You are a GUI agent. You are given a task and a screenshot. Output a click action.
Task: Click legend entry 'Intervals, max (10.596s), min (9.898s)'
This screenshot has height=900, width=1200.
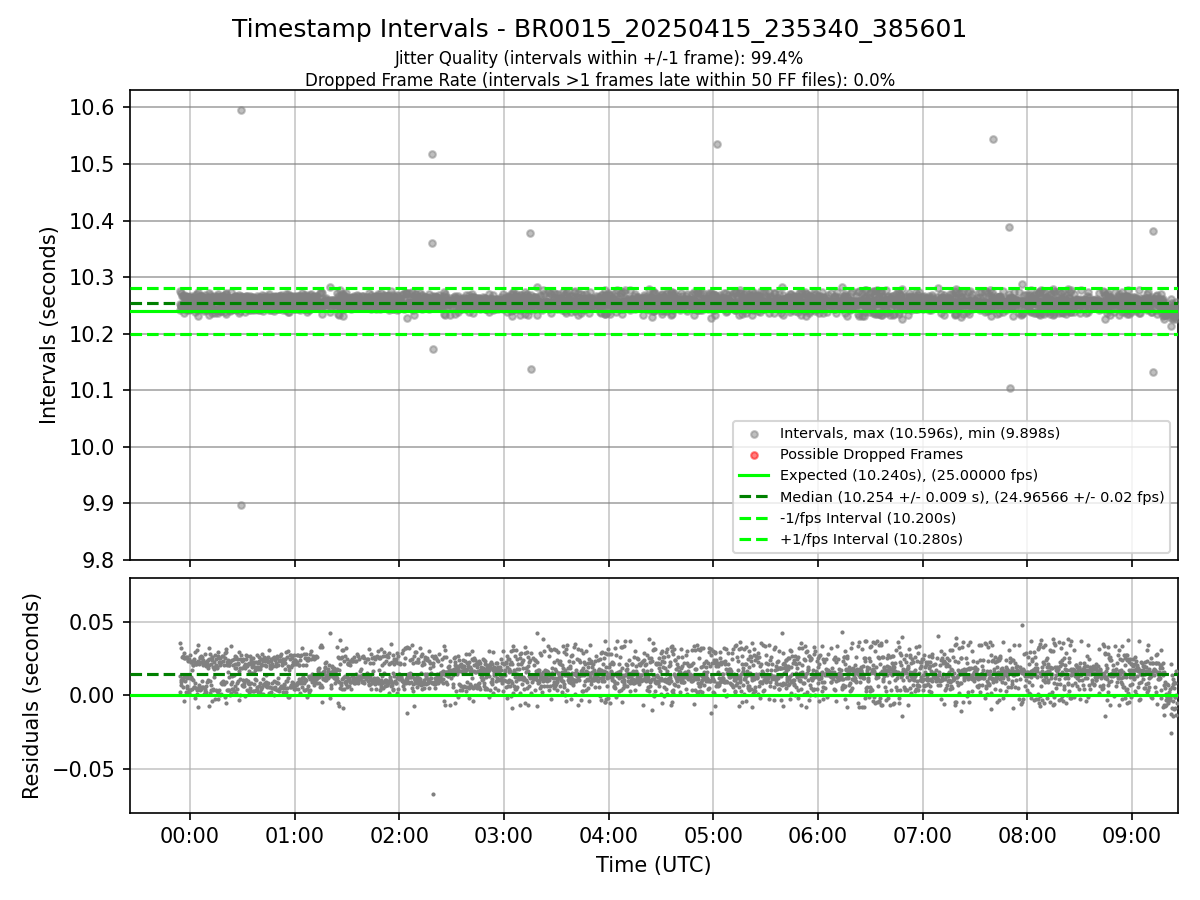[x=919, y=433]
